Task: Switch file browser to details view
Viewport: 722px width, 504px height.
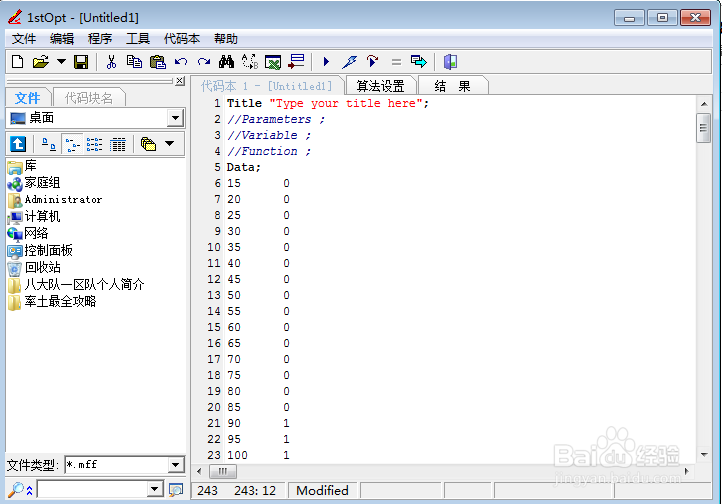Action: [117, 145]
